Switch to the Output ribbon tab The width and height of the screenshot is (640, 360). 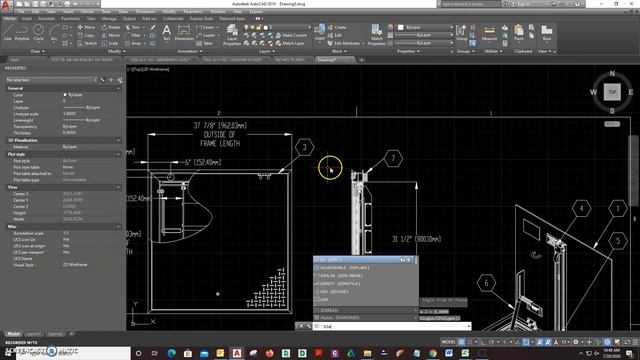(129, 18)
